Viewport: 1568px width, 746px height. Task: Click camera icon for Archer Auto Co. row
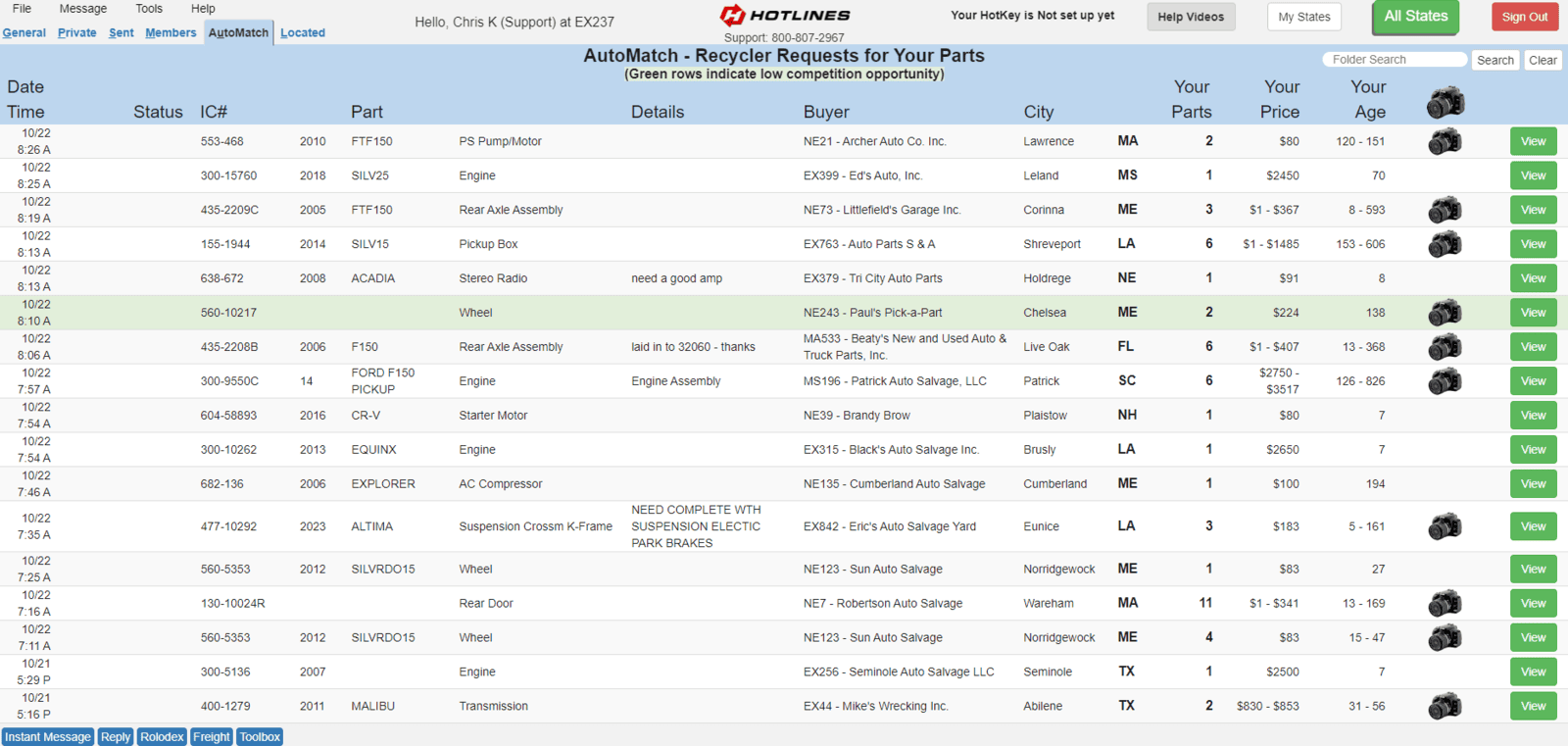tap(1445, 141)
